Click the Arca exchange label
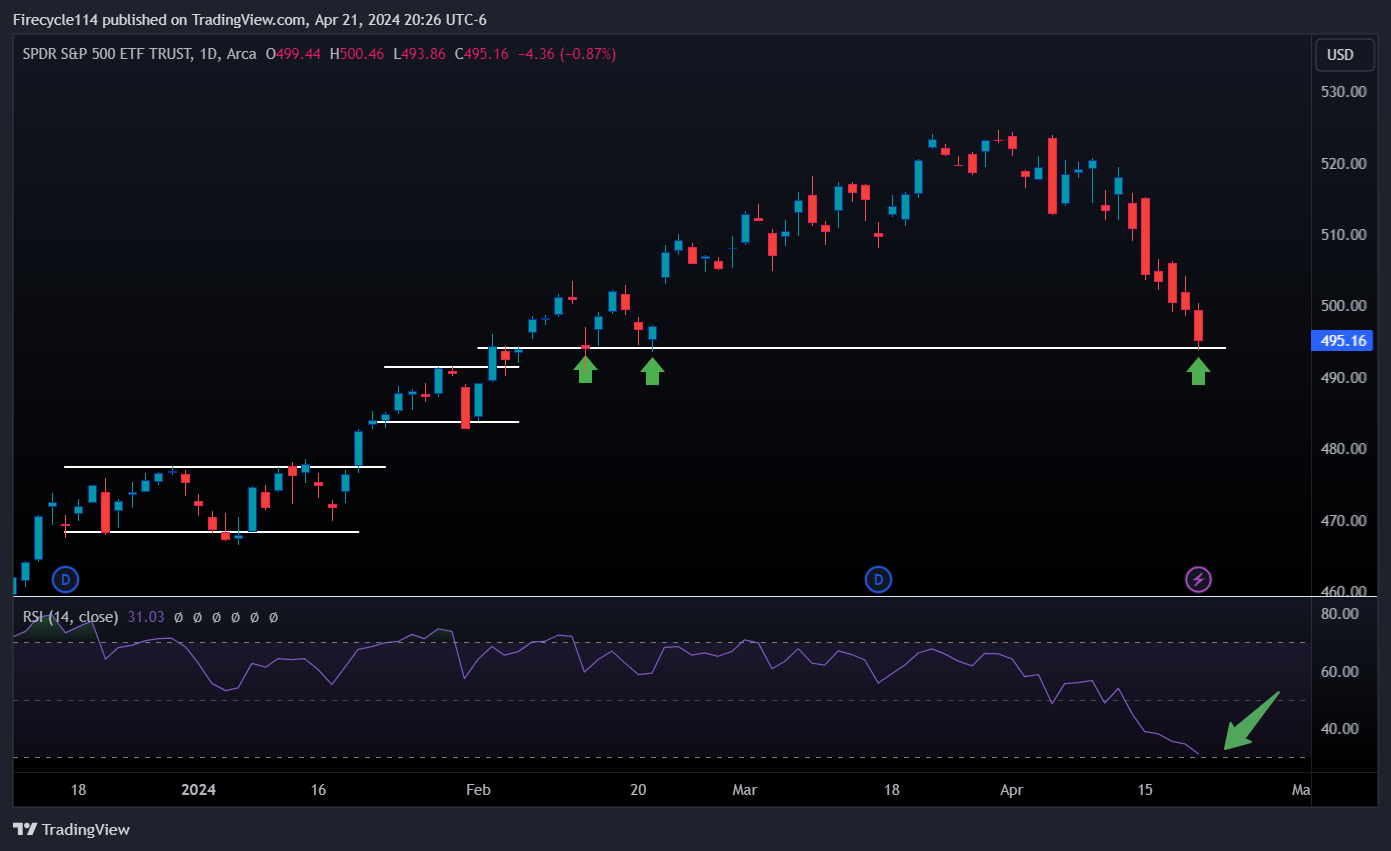 coord(241,54)
